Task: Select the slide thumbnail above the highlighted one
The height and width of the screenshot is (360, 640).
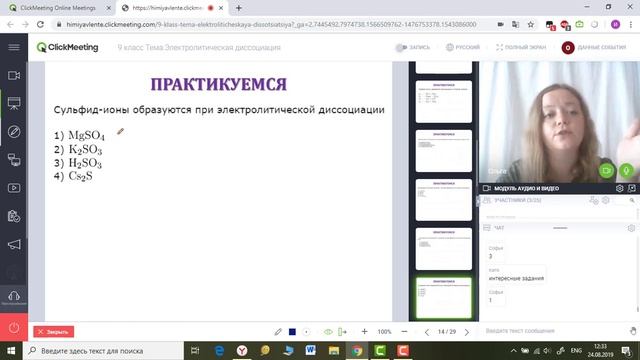Action: [x=444, y=249]
